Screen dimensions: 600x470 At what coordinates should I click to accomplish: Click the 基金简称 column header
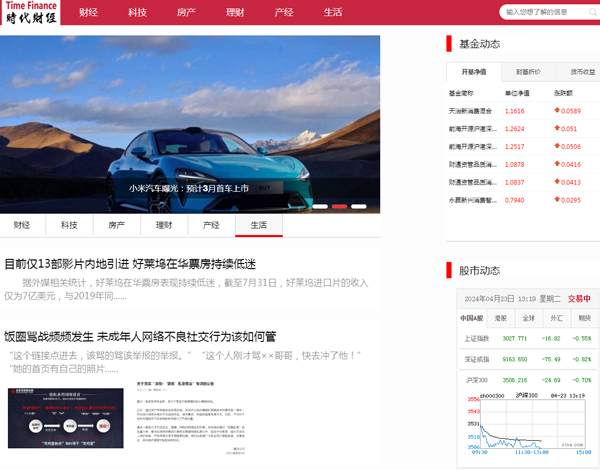pos(461,93)
